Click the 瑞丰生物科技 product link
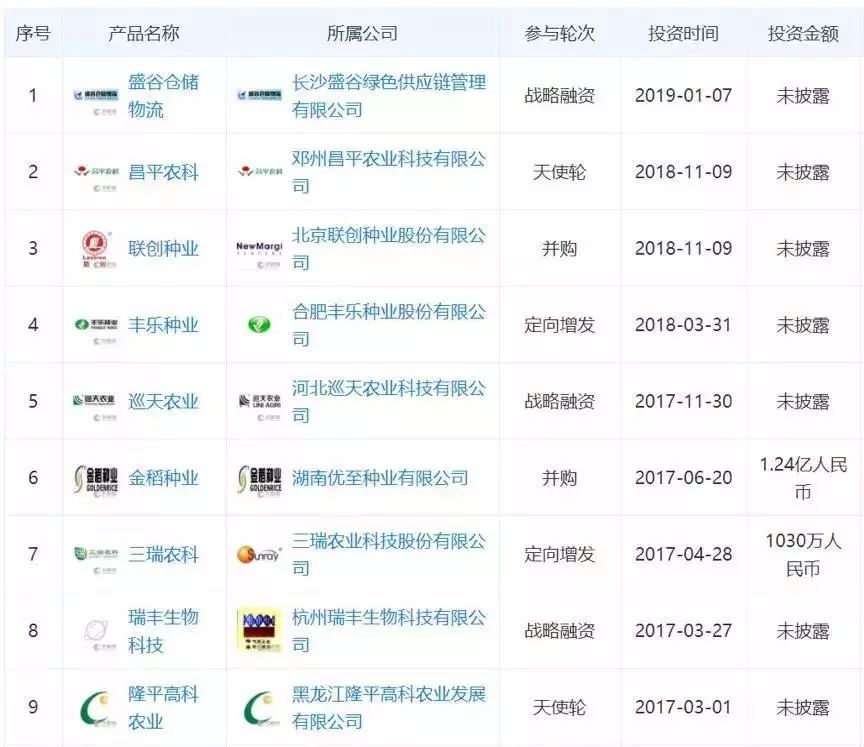 click(x=163, y=631)
